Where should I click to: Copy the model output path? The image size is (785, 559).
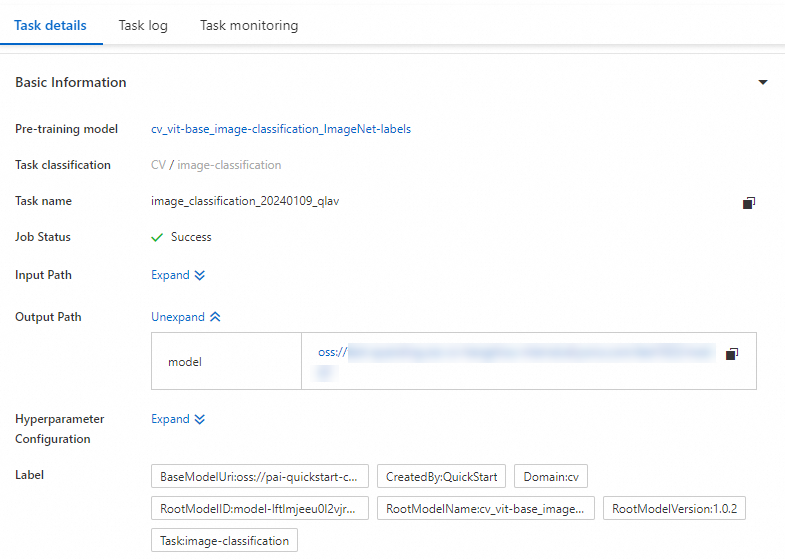(x=732, y=354)
